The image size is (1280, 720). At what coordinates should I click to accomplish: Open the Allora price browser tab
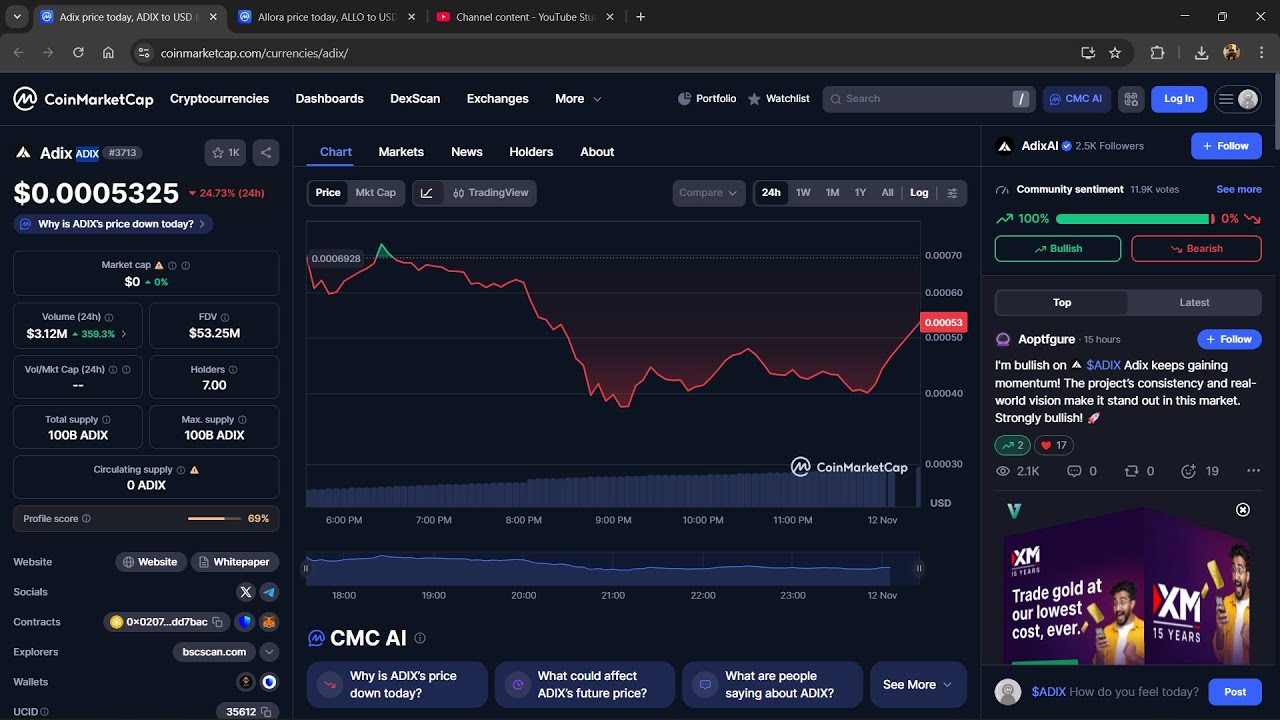pos(327,17)
